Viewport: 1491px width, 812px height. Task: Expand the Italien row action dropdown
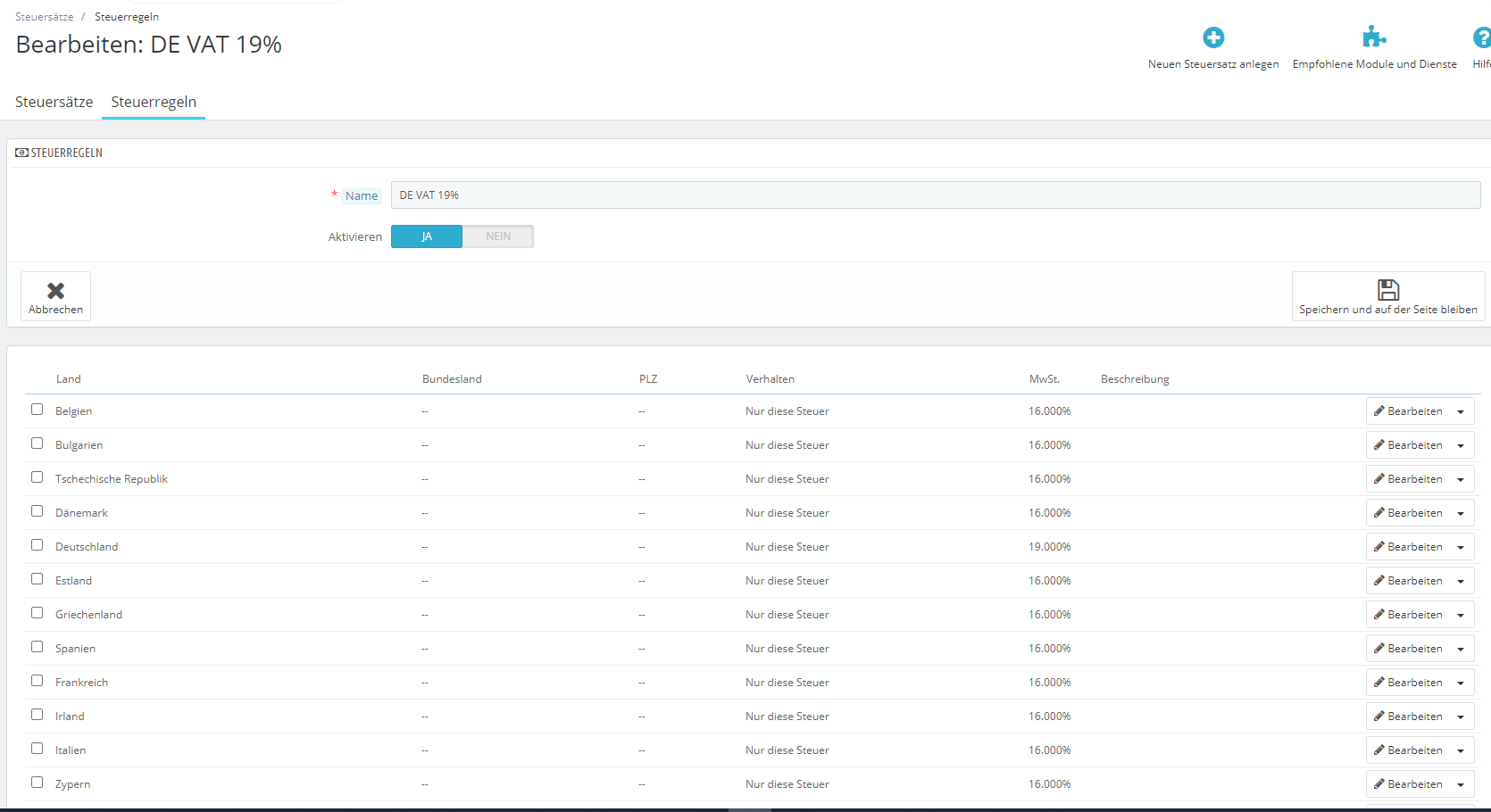coord(1461,750)
